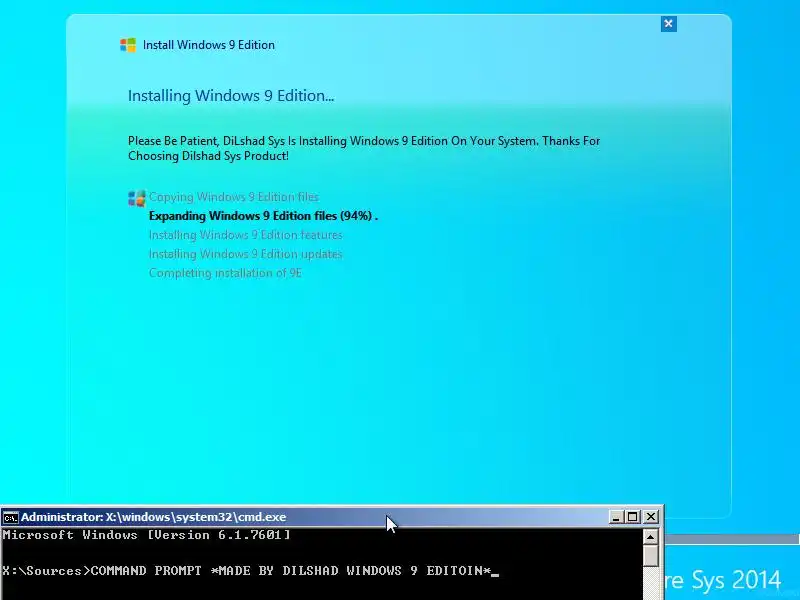This screenshot has height=600, width=800.
Task: Open the cmd.exe system menu icon
Action: point(10,518)
